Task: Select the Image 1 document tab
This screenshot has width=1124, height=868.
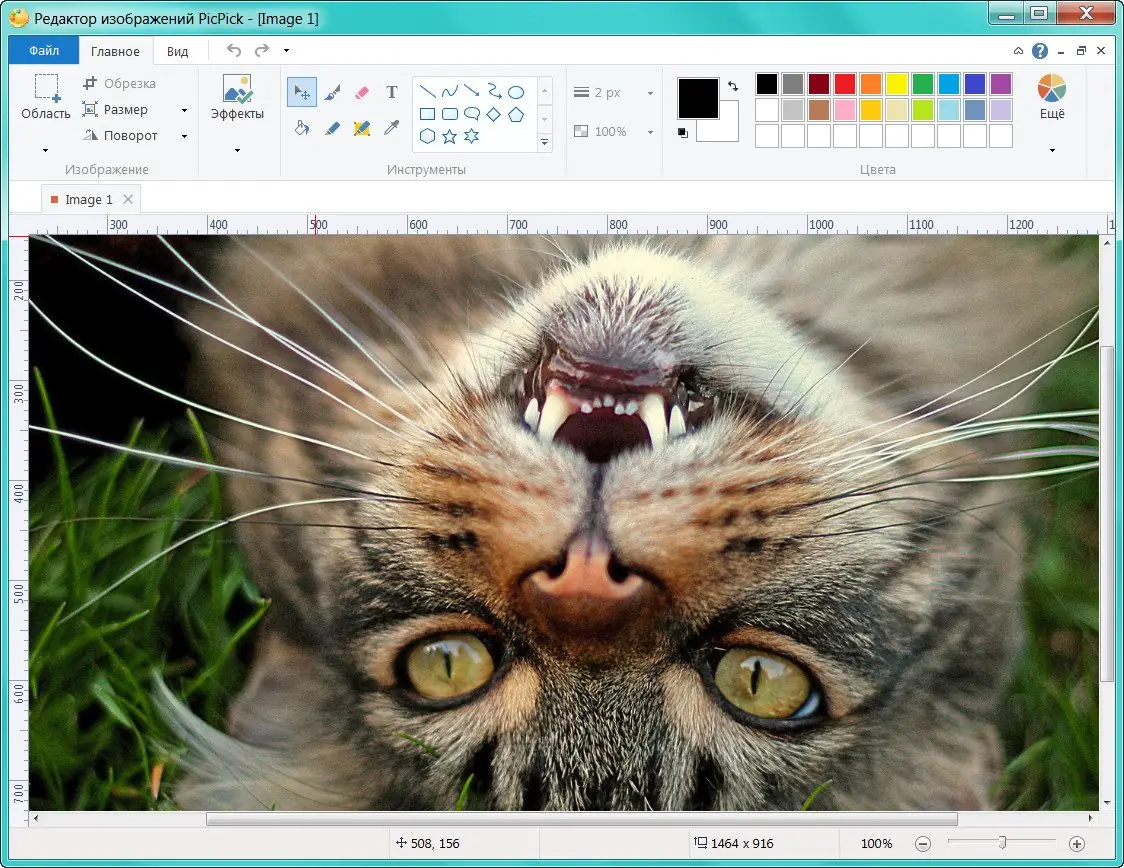Action: [89, 199]
